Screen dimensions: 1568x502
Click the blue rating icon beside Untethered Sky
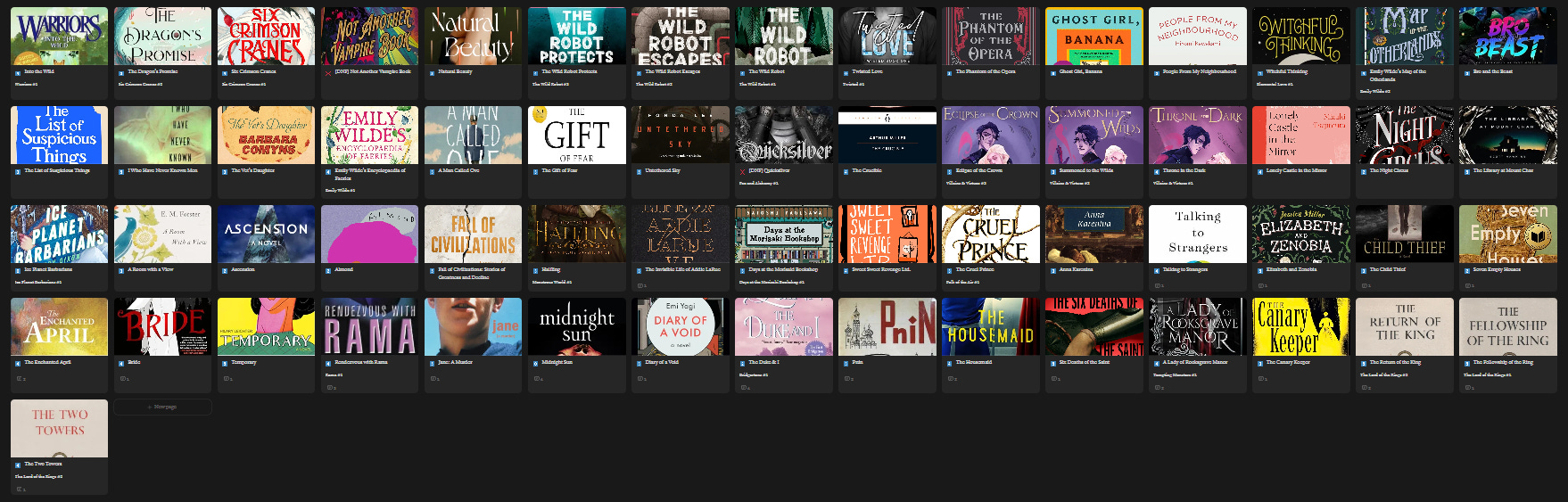point(639,170)
